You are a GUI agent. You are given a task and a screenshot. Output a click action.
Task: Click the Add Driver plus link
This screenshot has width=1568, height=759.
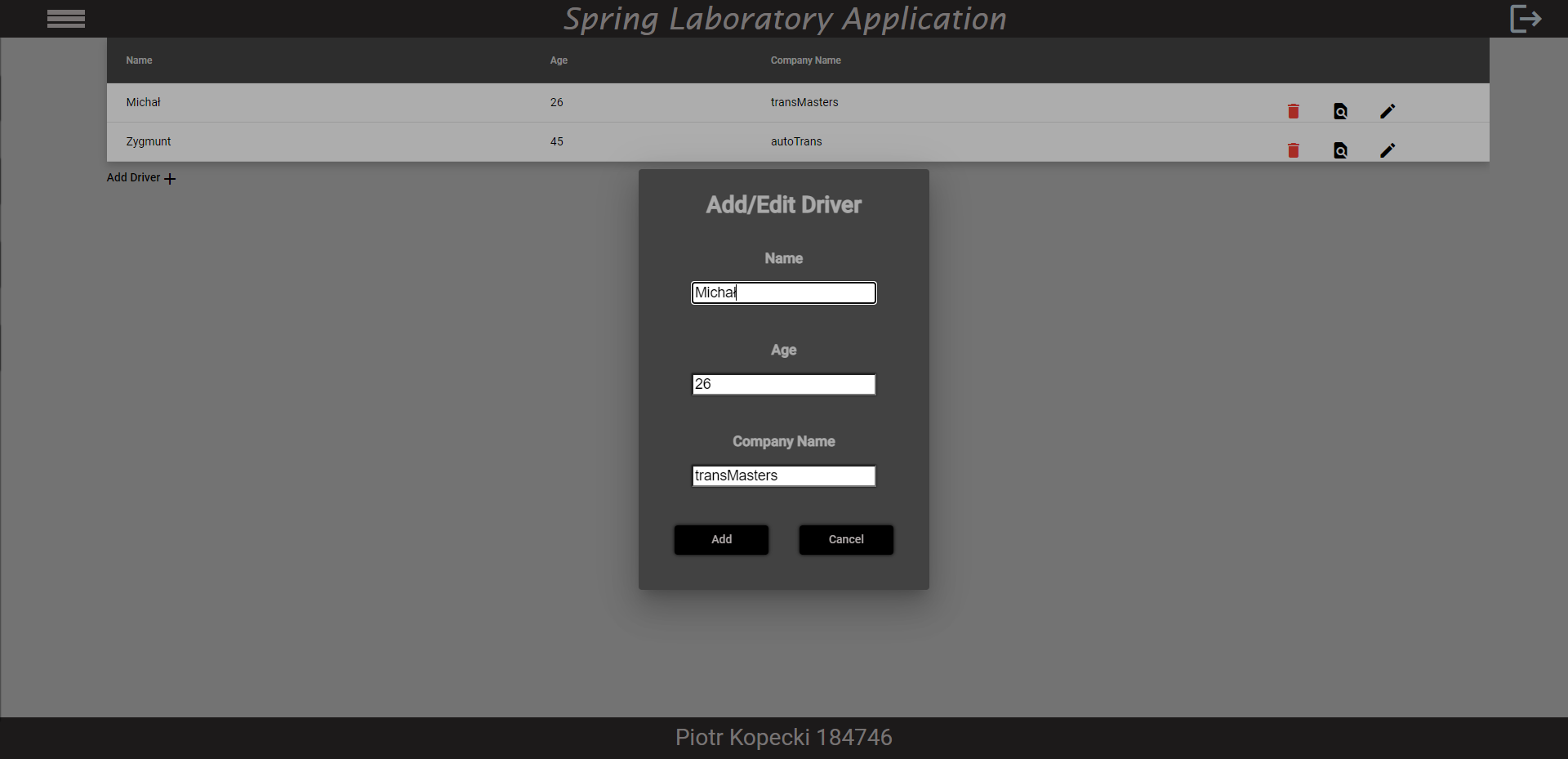tap(141, 177)
